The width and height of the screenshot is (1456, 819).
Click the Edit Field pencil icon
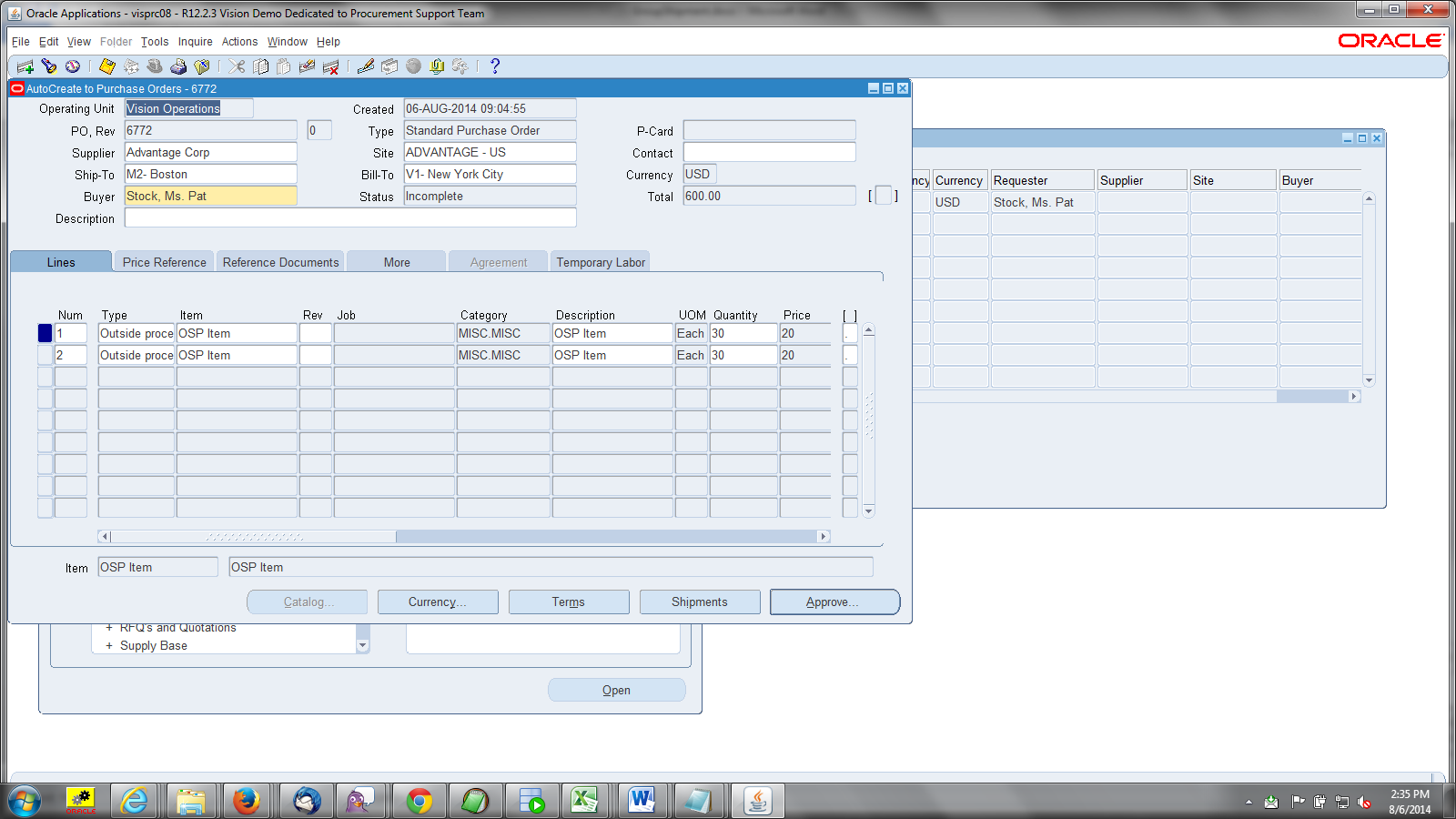coord(366,66)
